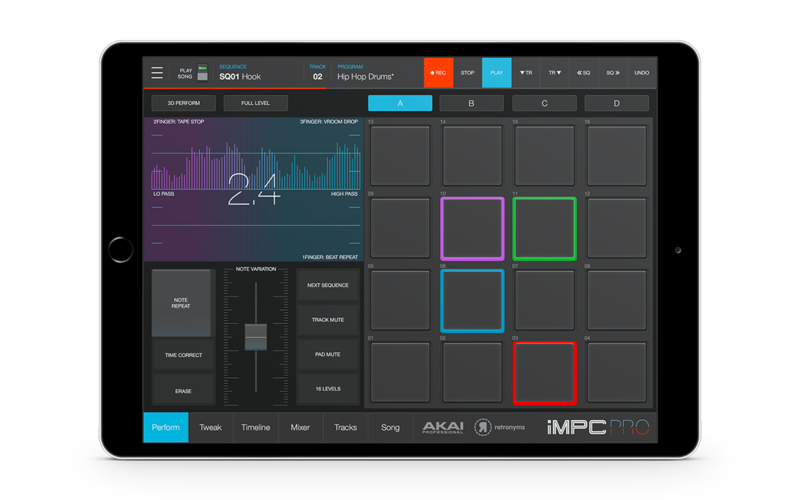The image size is (800, 500).
Task: Toggle the Full Level button
Action: point(255,103)
